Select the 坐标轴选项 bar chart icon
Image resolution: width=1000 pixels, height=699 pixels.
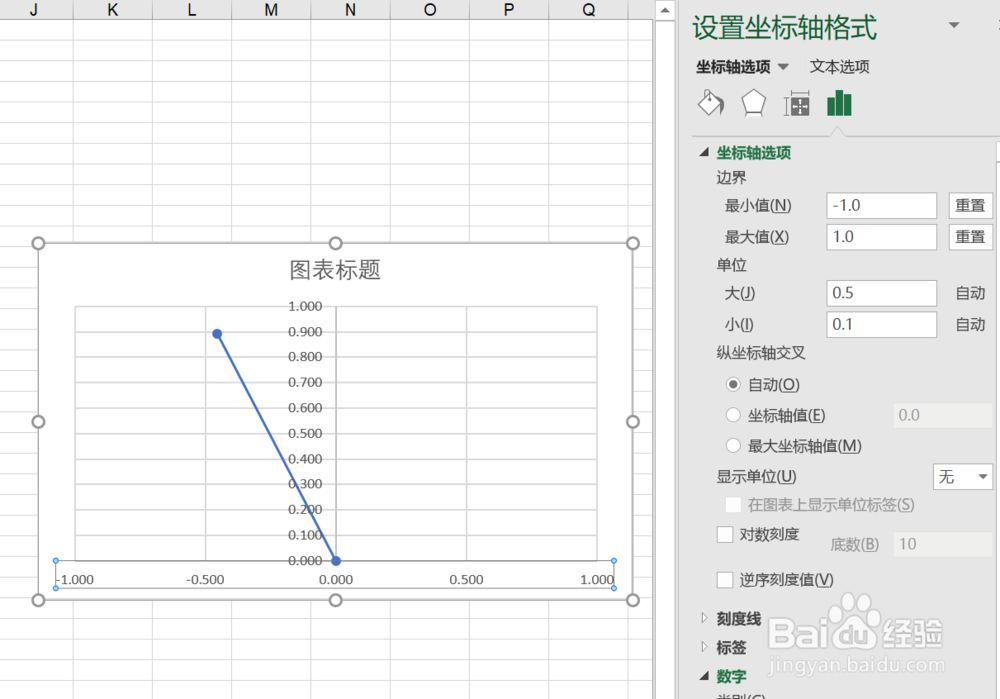tap(839, 102)
